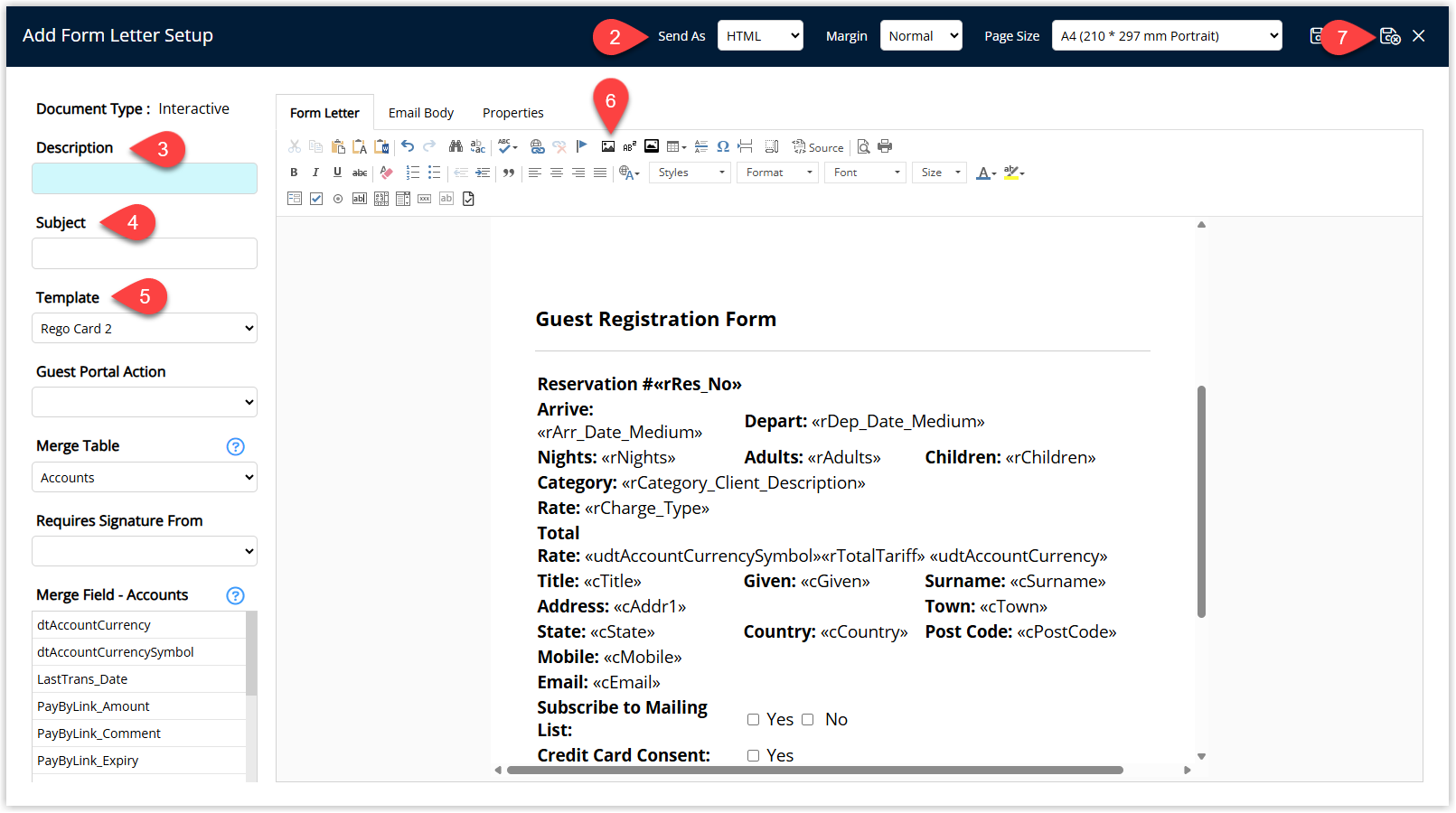Open the Send As dropdown
The width and height of the screenshot is (1456, 813).
click(x=760, y=36)
